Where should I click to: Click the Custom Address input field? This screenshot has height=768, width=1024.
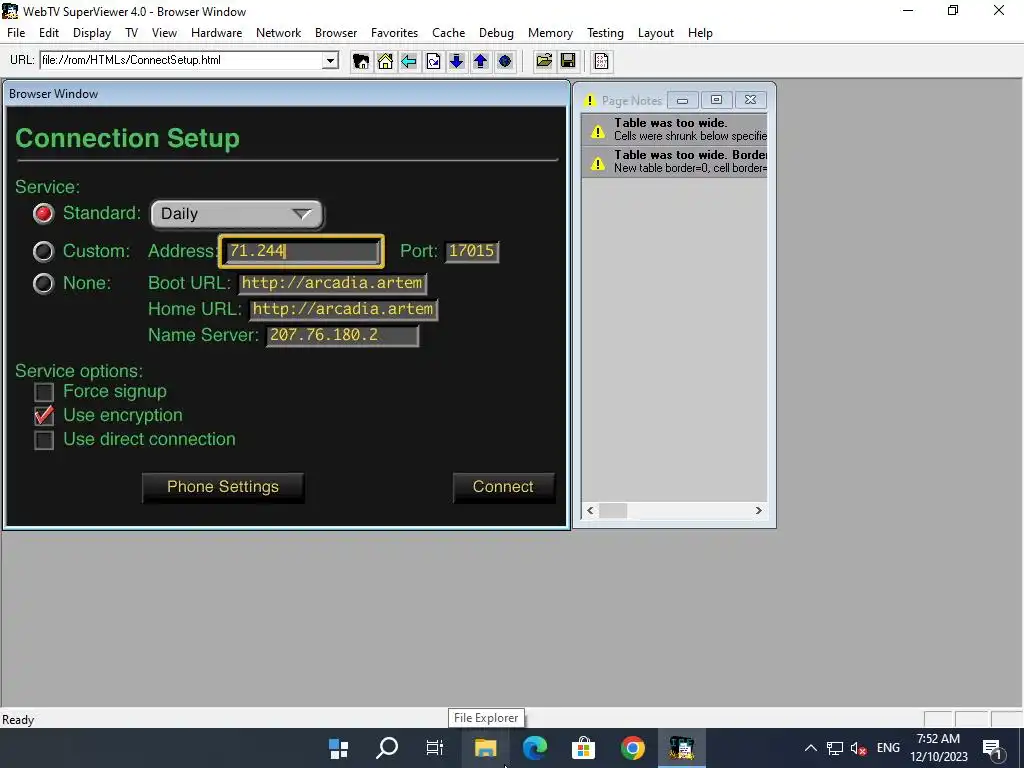tap(301, 251)
